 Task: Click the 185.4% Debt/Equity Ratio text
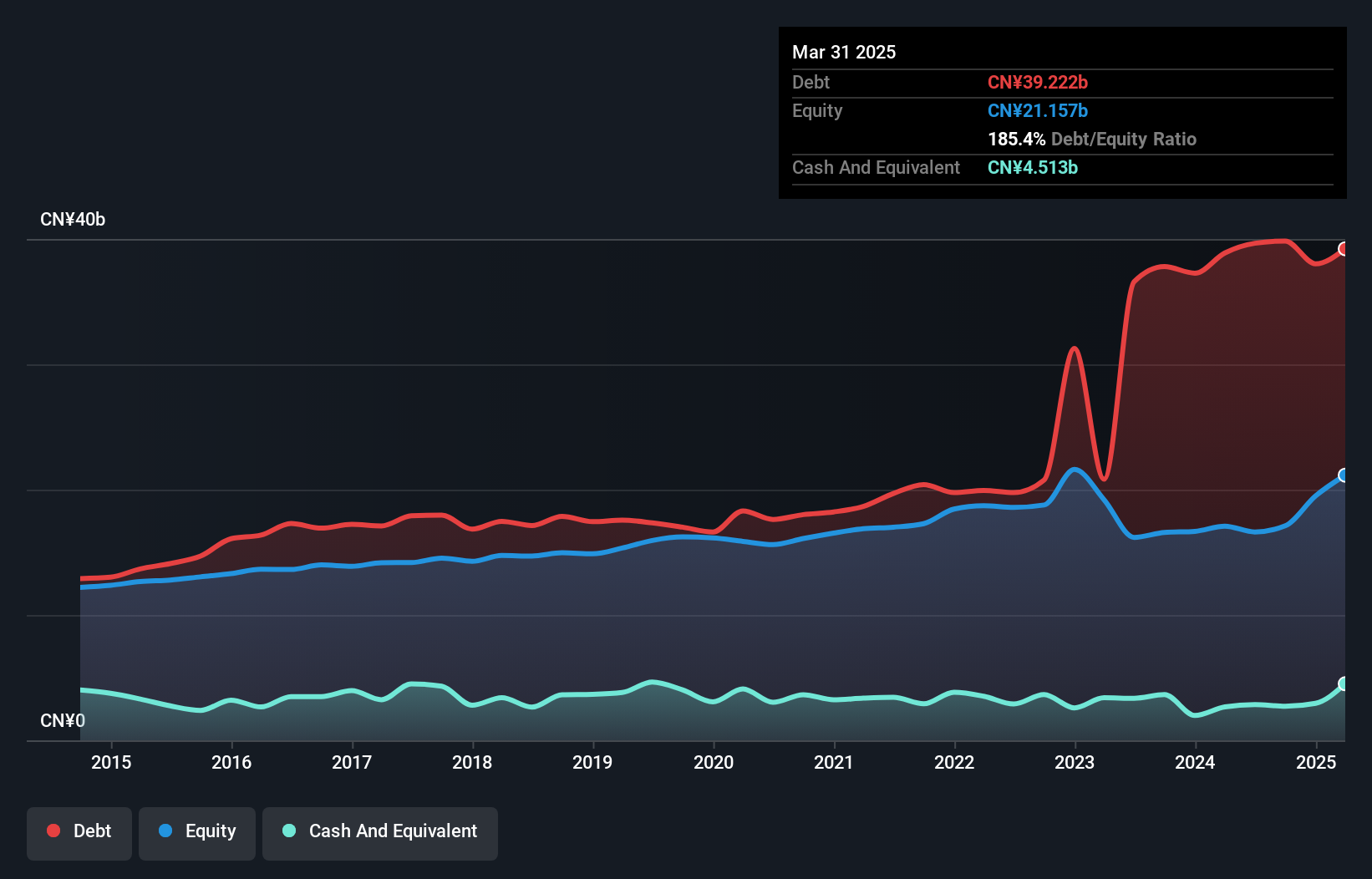point(1092,140)
